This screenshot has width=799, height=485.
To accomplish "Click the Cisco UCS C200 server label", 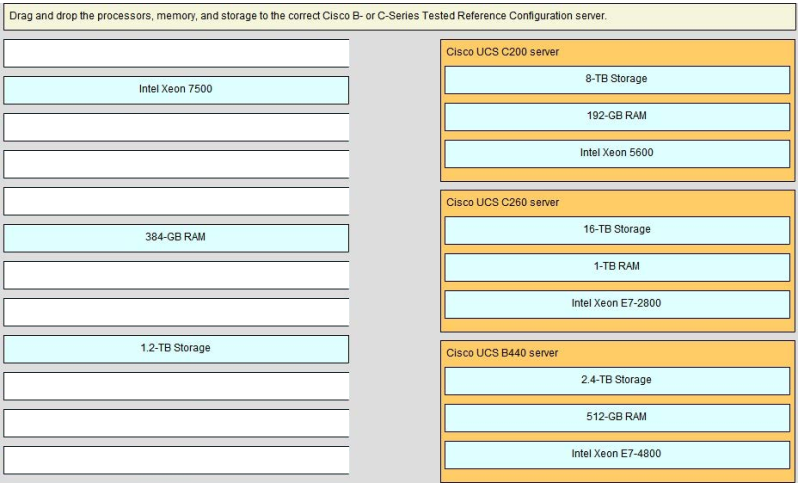I will pyautogui.click(x=502, y=52).
